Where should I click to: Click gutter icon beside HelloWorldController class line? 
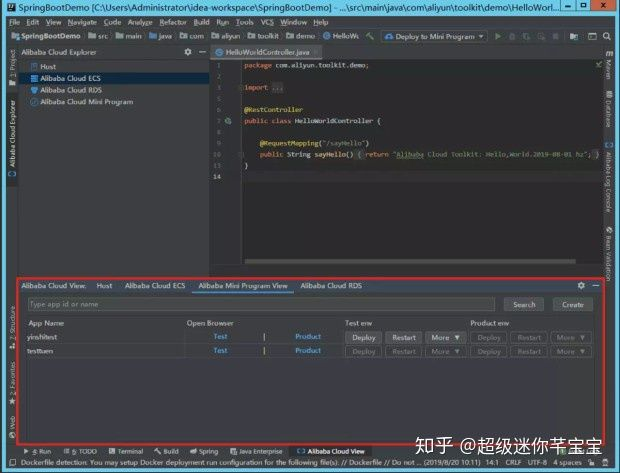pos(229,121)
